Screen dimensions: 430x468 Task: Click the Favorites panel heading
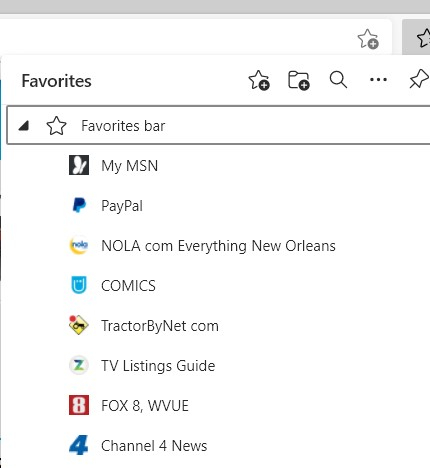pyautogui.click(x=56, y=81)
